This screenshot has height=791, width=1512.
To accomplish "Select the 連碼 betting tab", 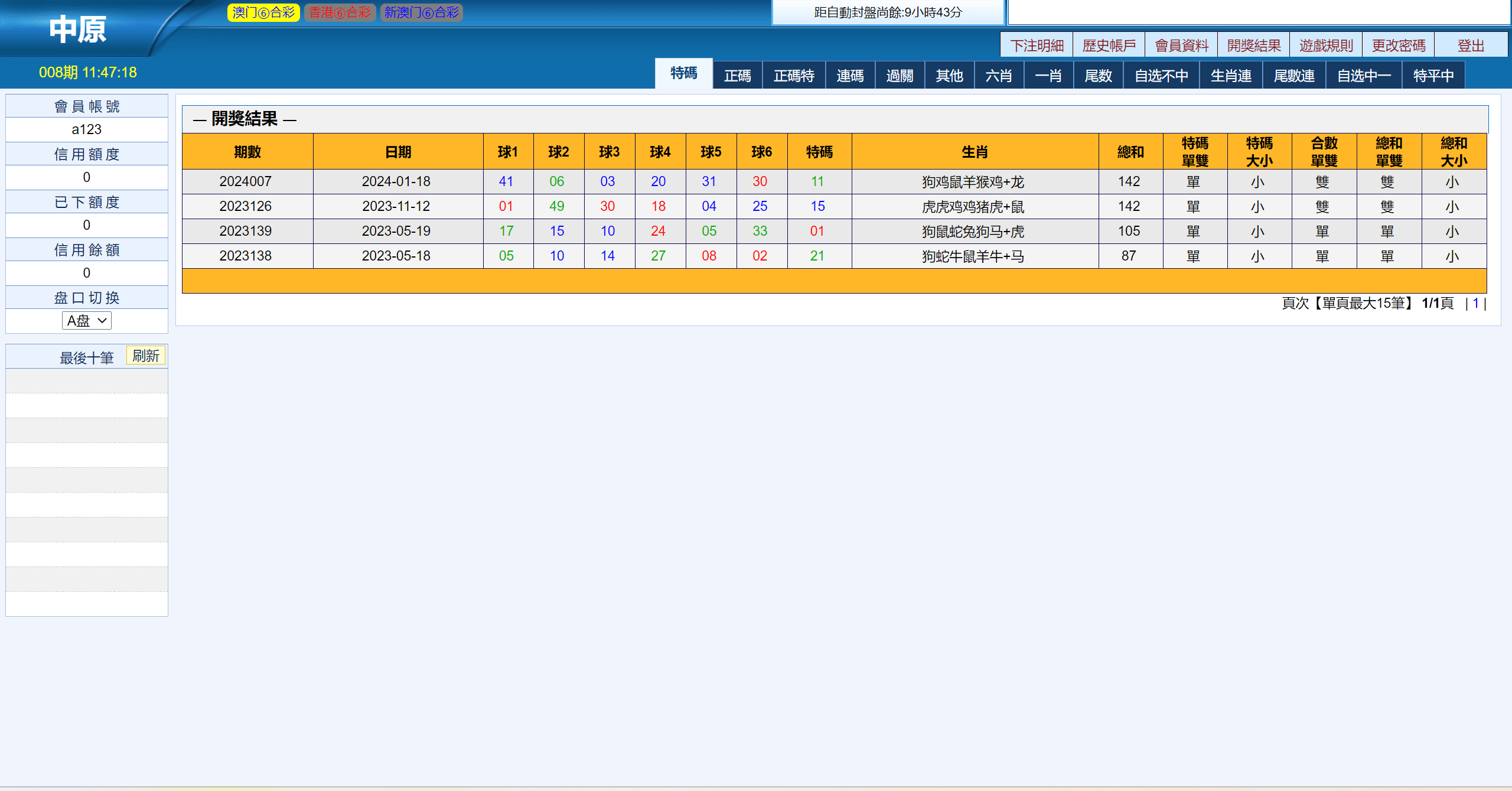I will (850, 76).
